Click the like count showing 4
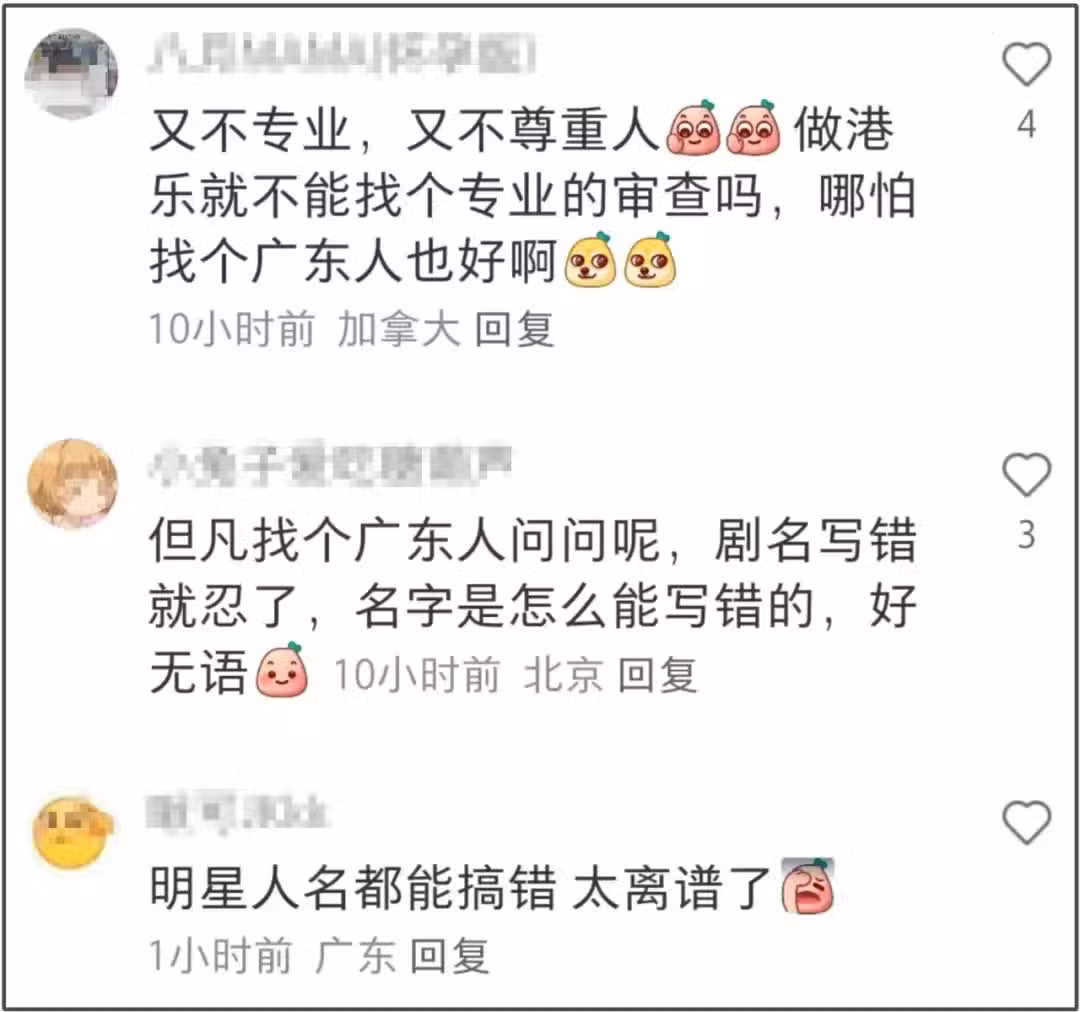 click(x=1026, y=125)
